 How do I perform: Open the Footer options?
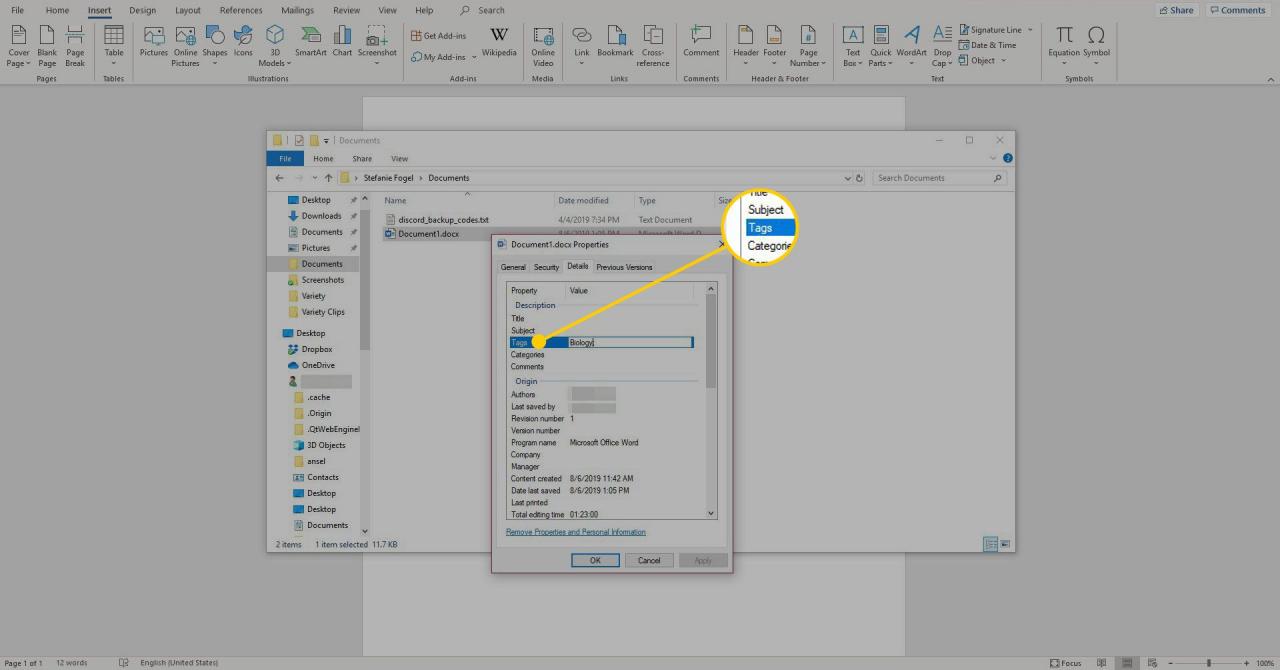pyautogui.click(x=775, y=47)
